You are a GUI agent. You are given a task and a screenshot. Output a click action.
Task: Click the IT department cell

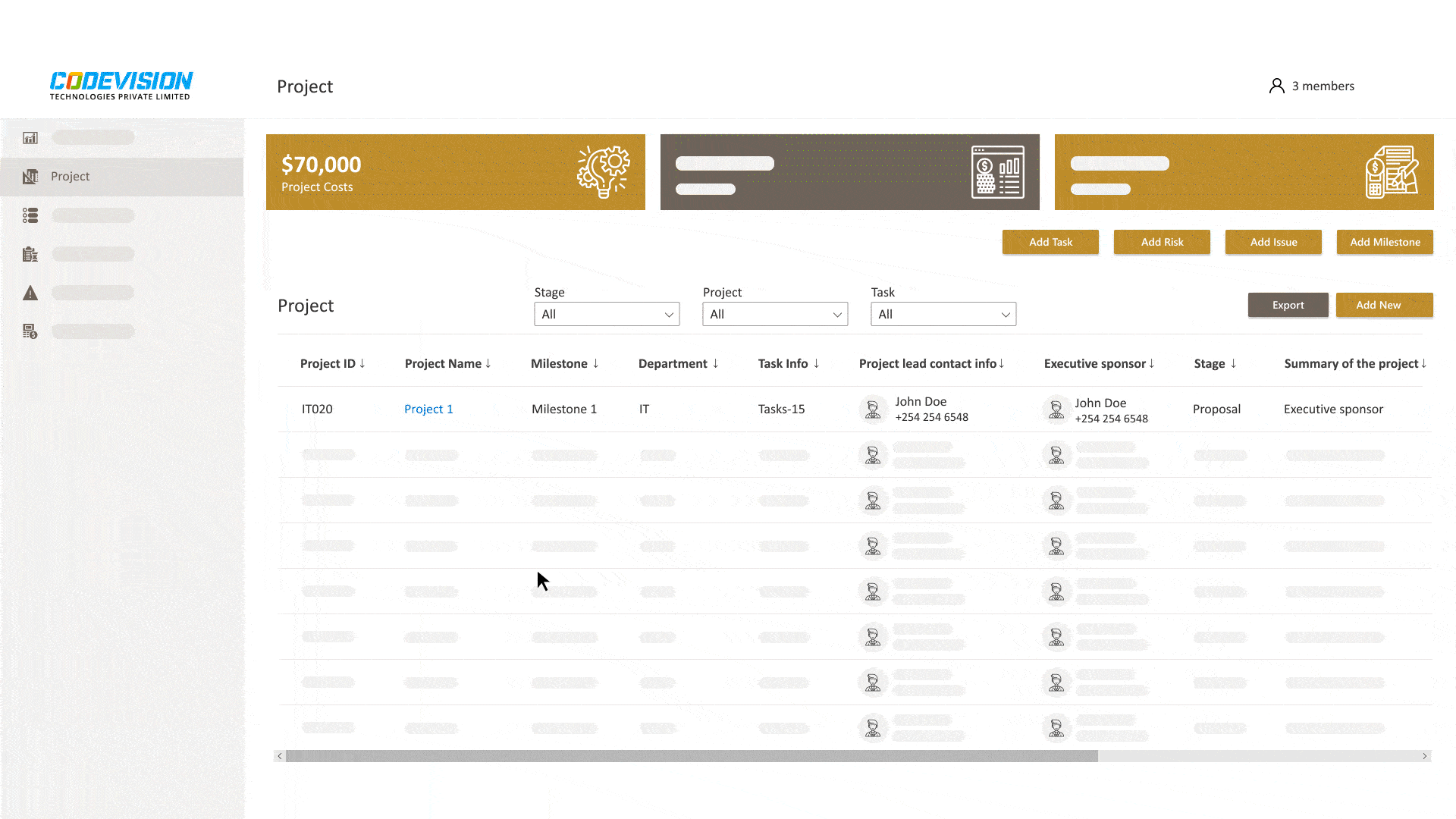coord(644,409)
